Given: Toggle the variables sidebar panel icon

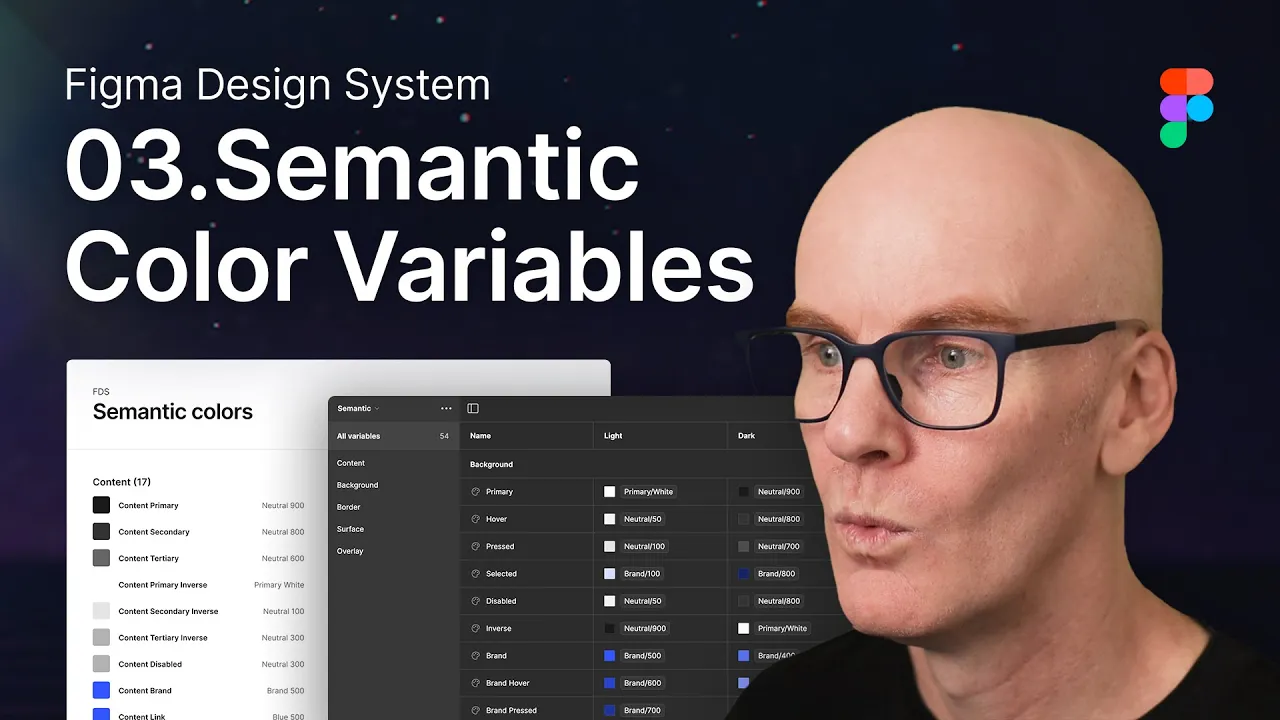Looking at the screenshot, I should coord(473,408).
